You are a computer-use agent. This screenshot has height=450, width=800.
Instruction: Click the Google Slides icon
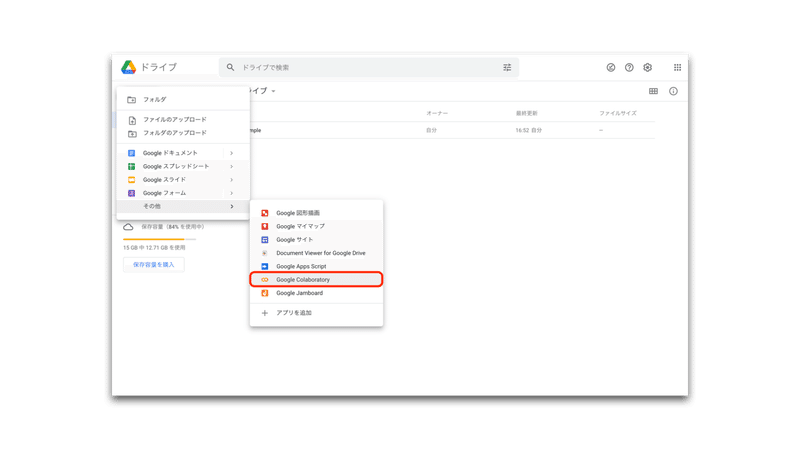tap(132, 180)
